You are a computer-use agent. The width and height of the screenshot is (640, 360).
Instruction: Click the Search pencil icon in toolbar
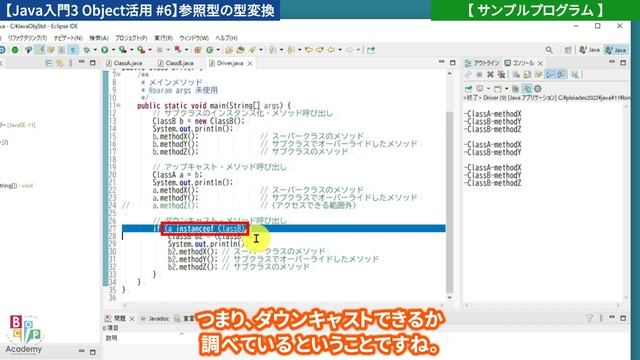[252, 50]
